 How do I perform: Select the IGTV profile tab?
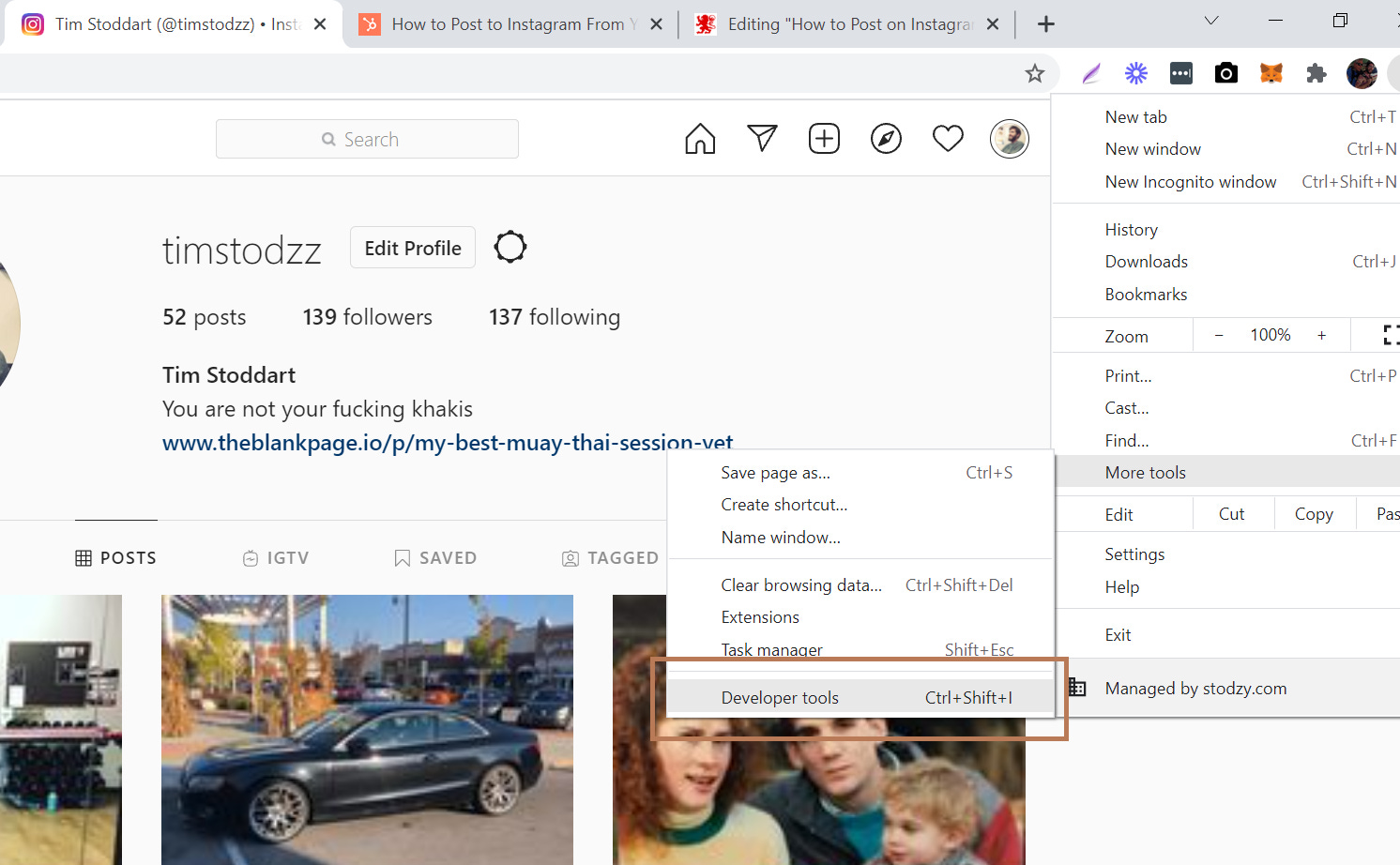click(x=276, y=558)
